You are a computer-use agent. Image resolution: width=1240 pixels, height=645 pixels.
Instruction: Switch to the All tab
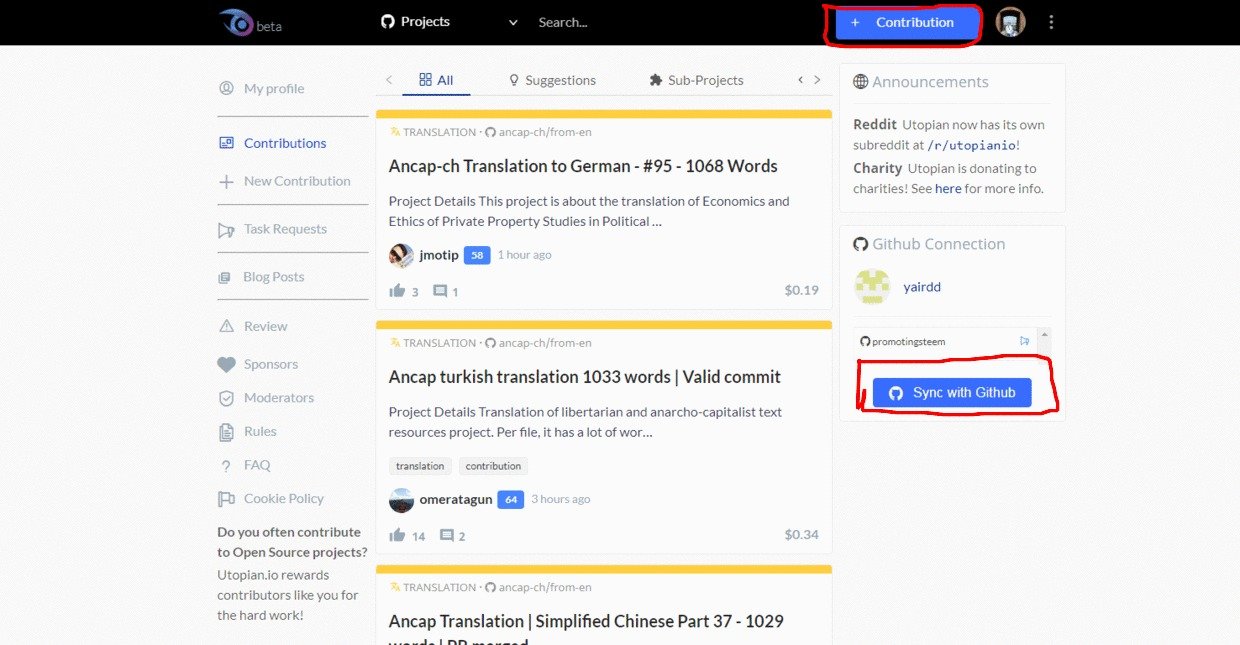[436, 80]
